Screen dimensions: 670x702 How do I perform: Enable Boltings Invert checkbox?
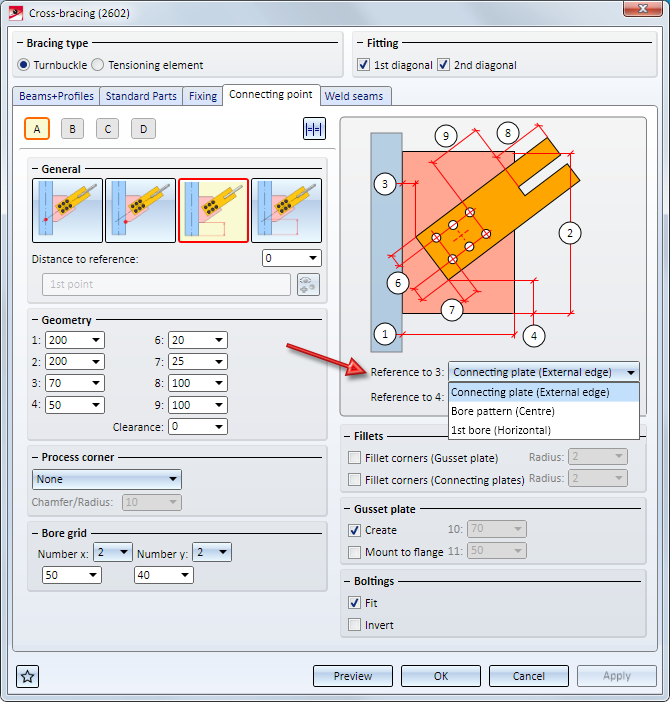coord(354,625)
